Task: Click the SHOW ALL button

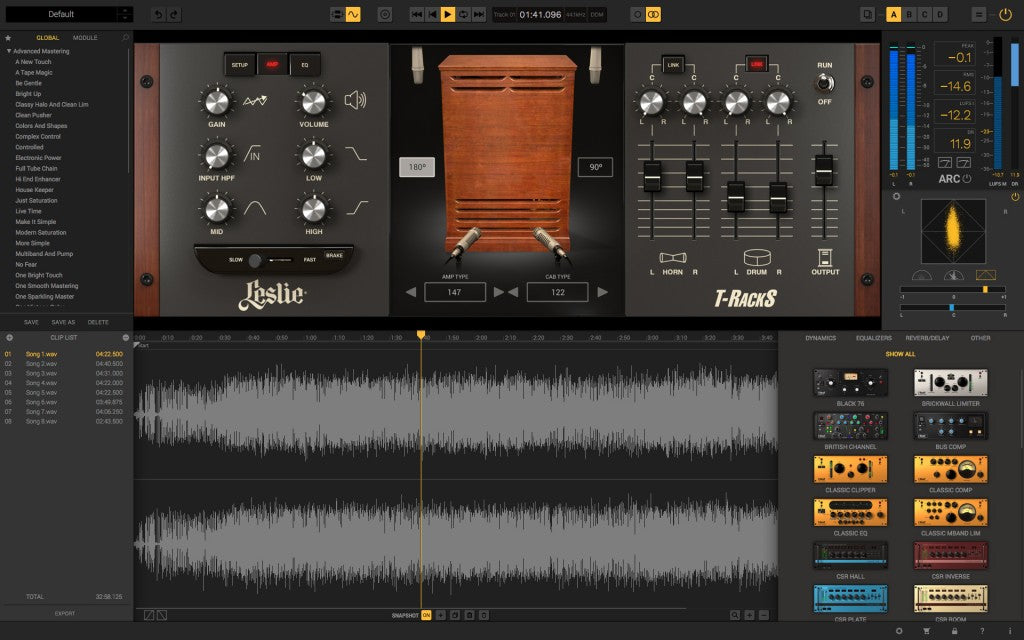Action: pyautogui.click(x=899, y=353)
